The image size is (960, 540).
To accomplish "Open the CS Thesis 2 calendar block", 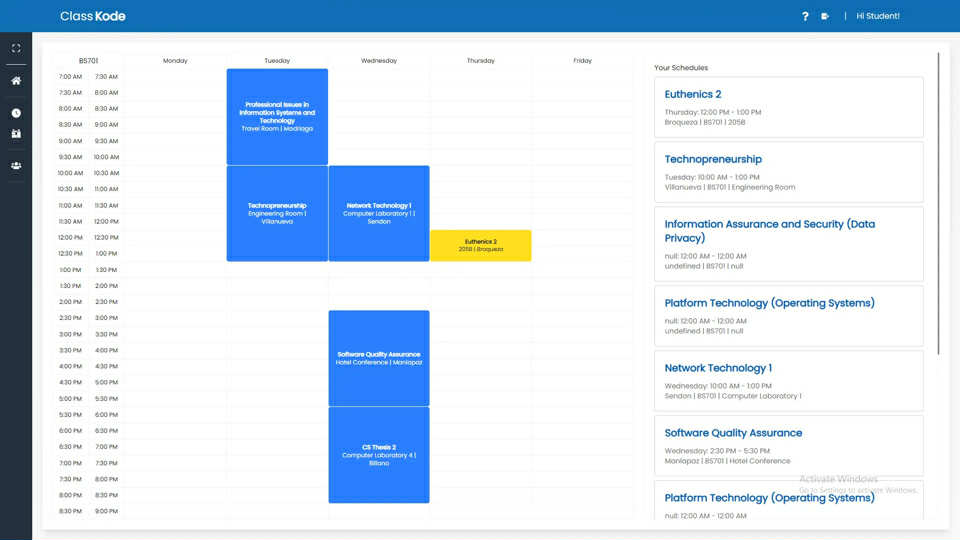I will [378, 455].
